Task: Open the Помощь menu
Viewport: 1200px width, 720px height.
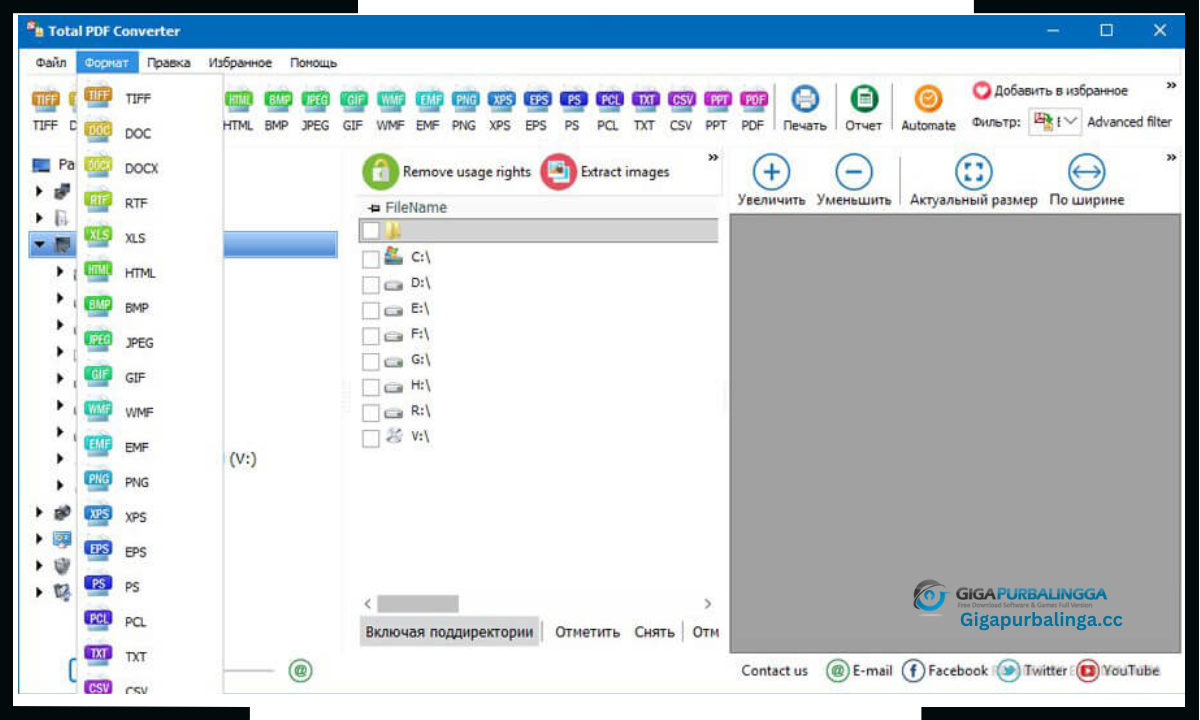Action: point(314,62)
